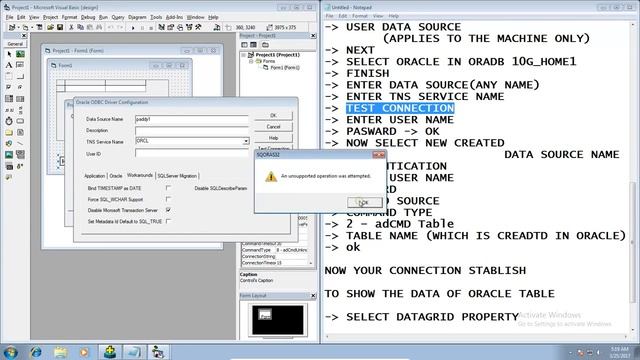Open Windows Explorer folder on taskbar
The width and height of the screenshot is (640, 360).
60,352
